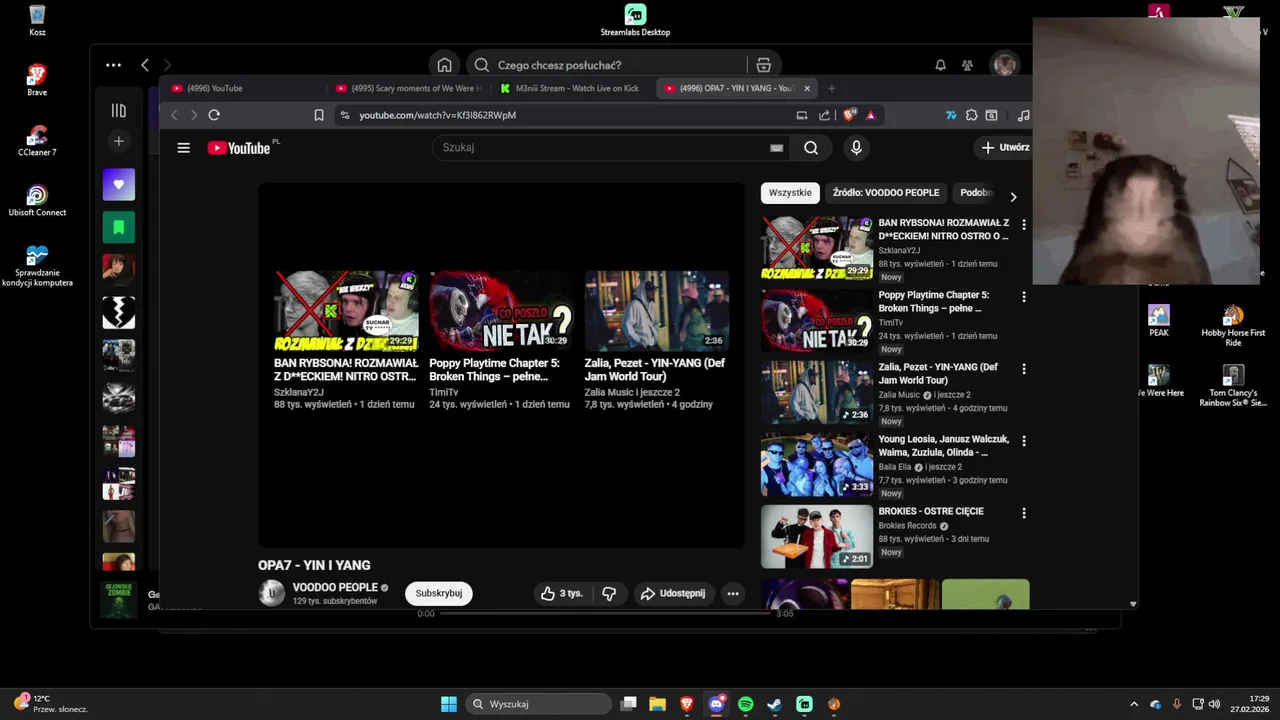Viewport: 1280px width, 720px height.
Task: Open Spotify three-dots menu
Action: [113, 65]
